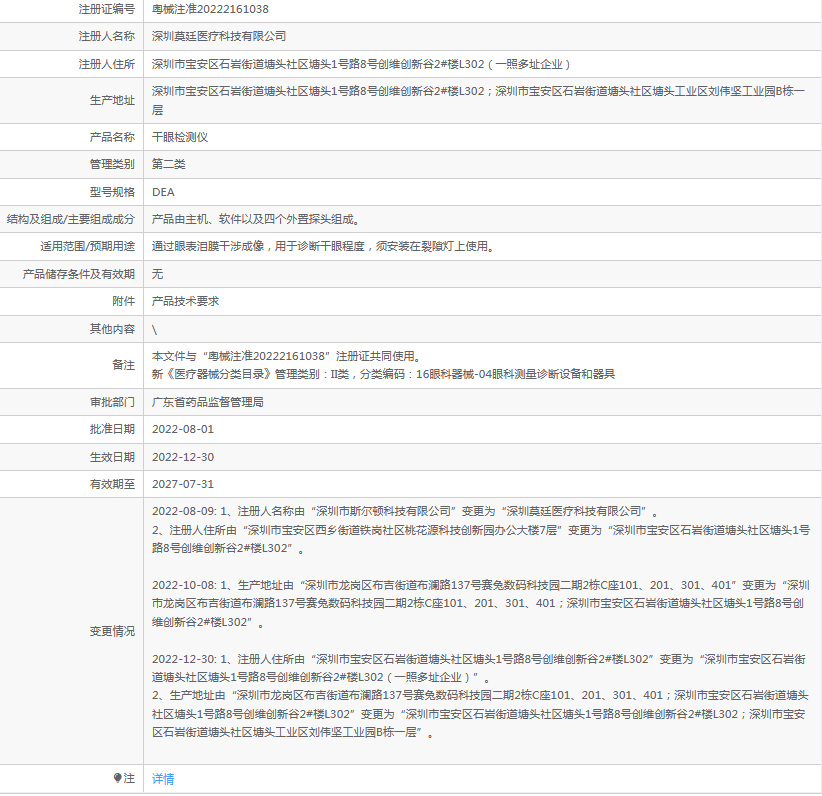Select registrant name 深圳莫廷医疗科技有限公司
This screenshot has width=822, height=796.
[219, 36]
